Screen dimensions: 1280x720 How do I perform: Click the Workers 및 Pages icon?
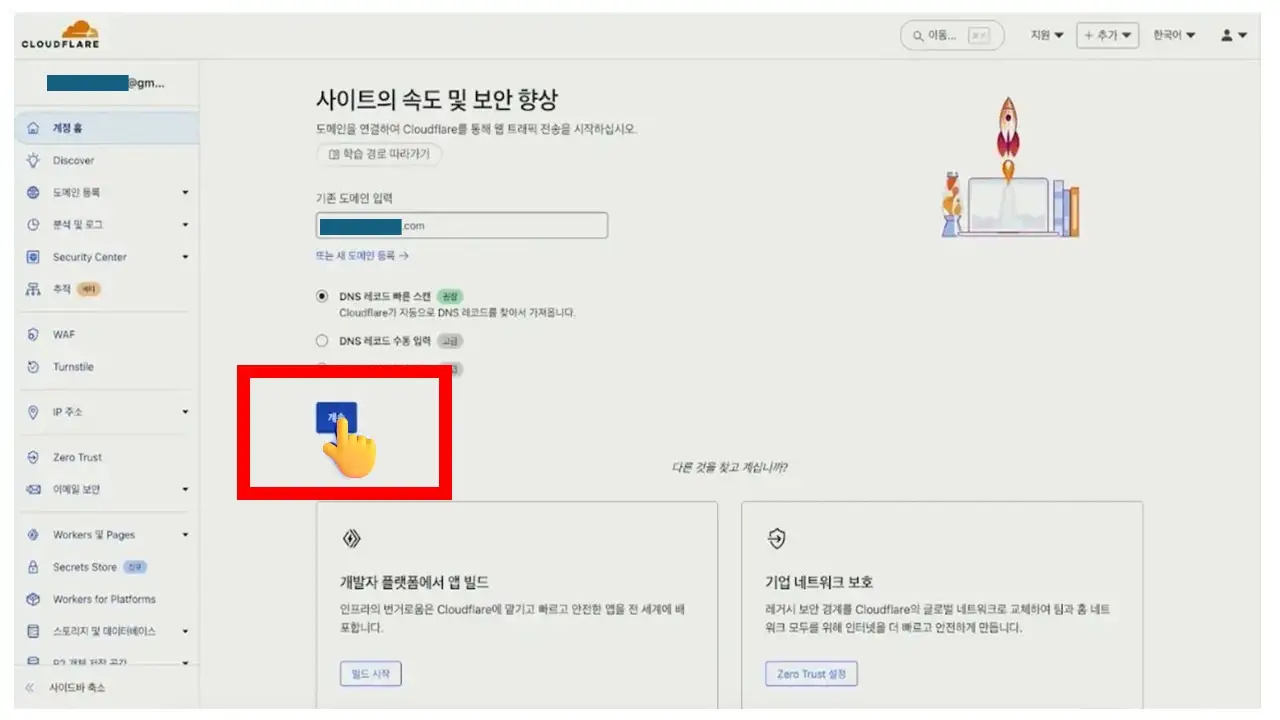tap(33, 535)
